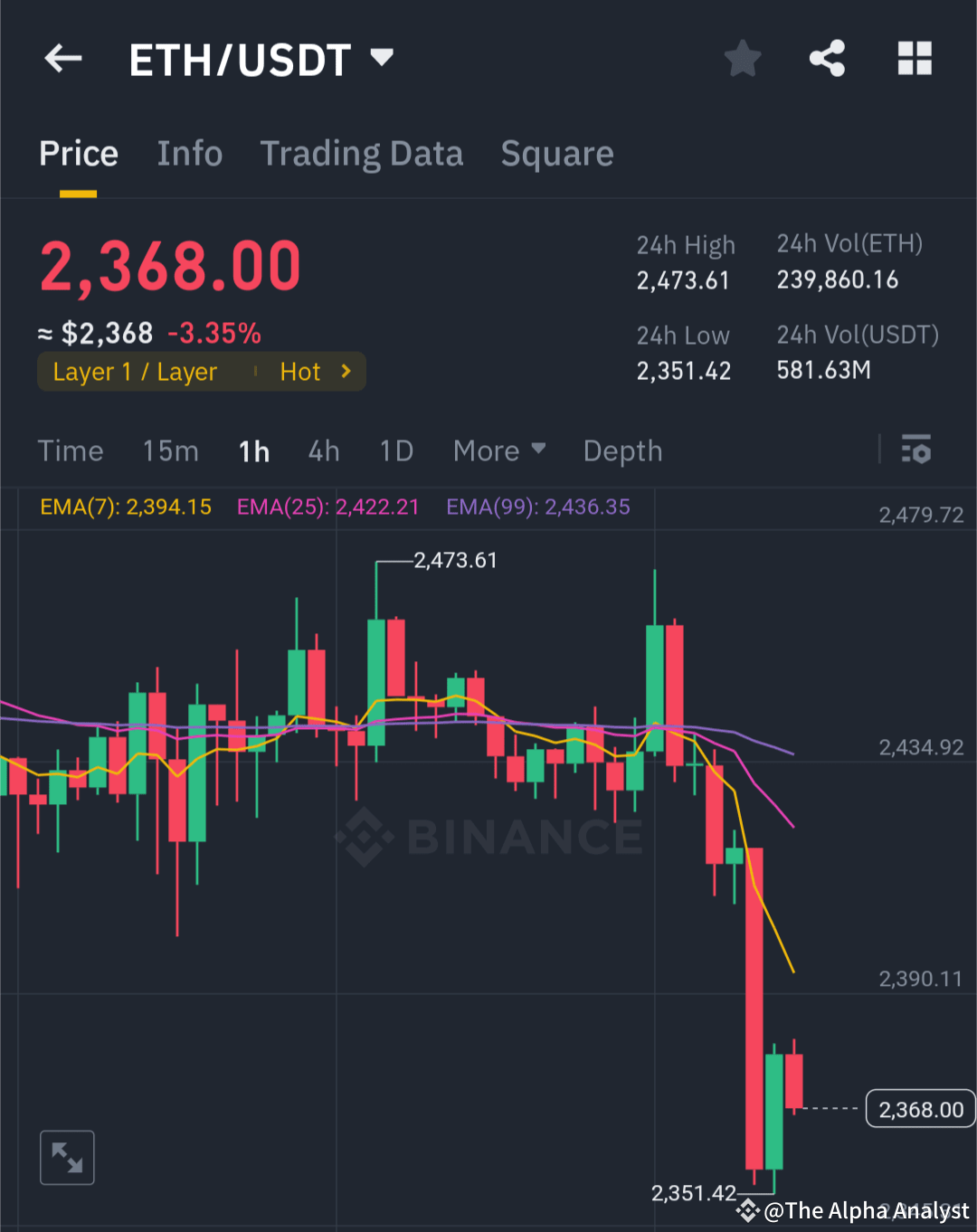Expand the More timeframes dropdown
The height and width of the screenshot is (1232, 977).
click(498, 450)
